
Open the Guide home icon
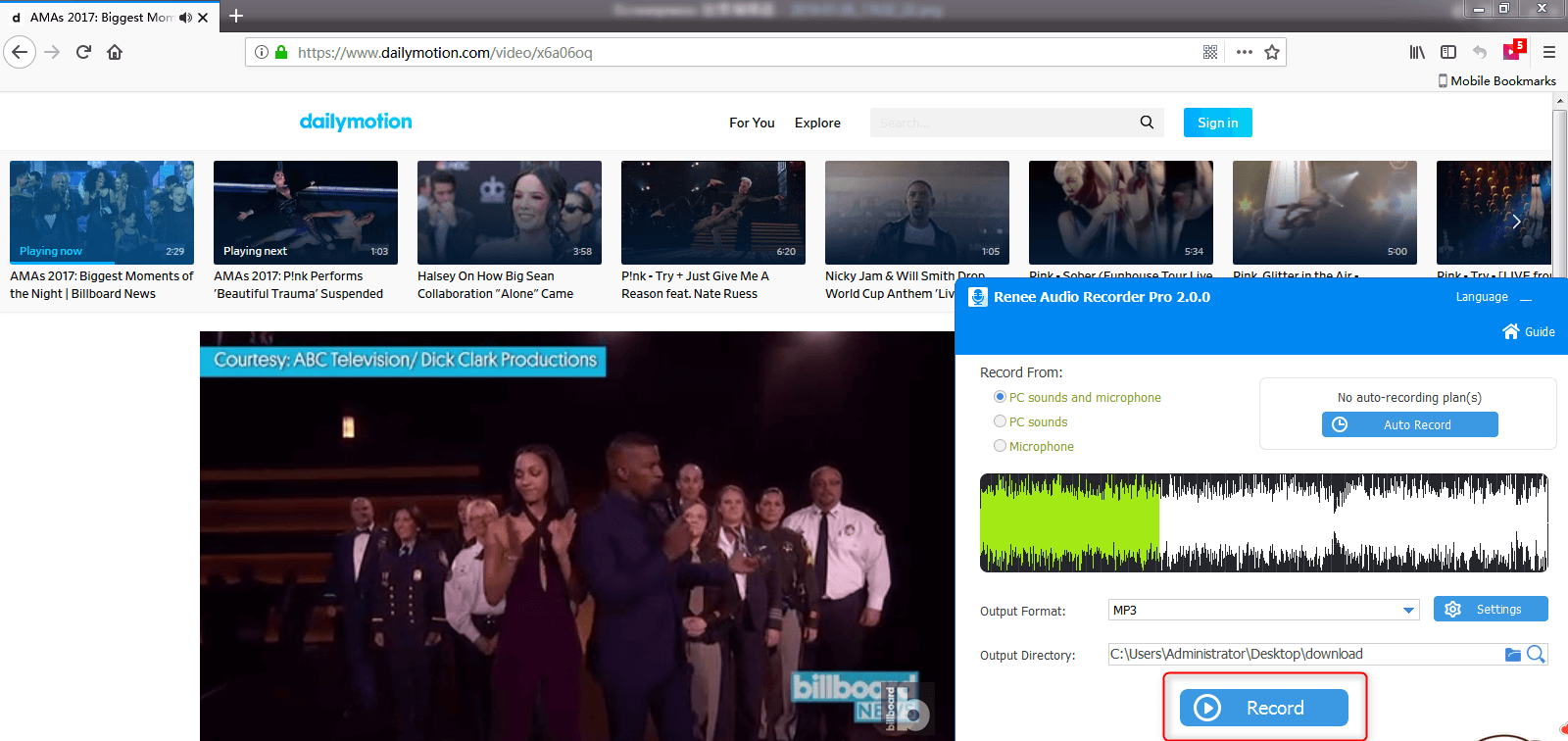(1511, 331)
